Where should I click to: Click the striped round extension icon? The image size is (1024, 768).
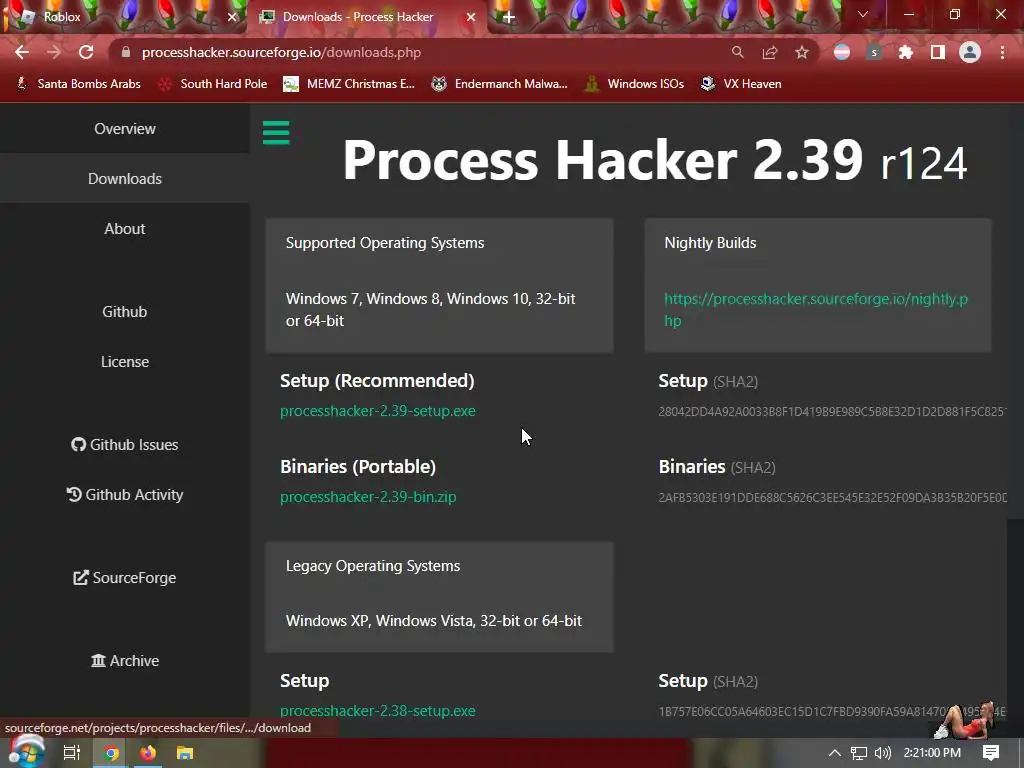[x=842, y=52]
